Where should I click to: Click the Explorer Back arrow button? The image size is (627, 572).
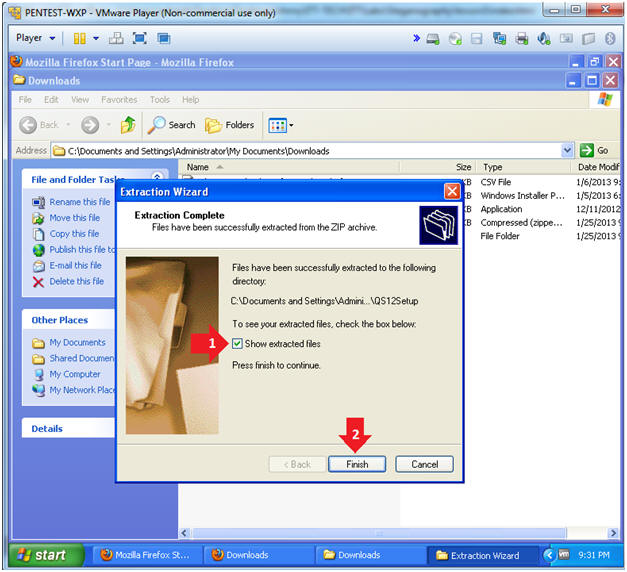[39, 125]
